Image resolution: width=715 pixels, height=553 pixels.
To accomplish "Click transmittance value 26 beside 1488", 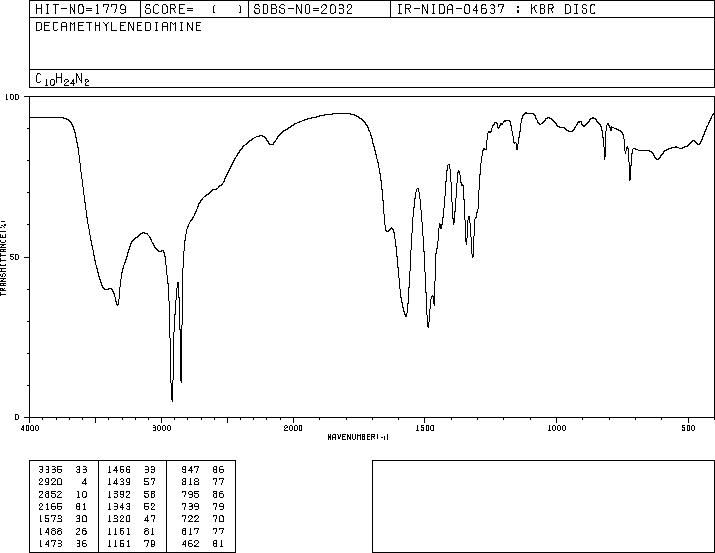I will click(x=81, y=532).
